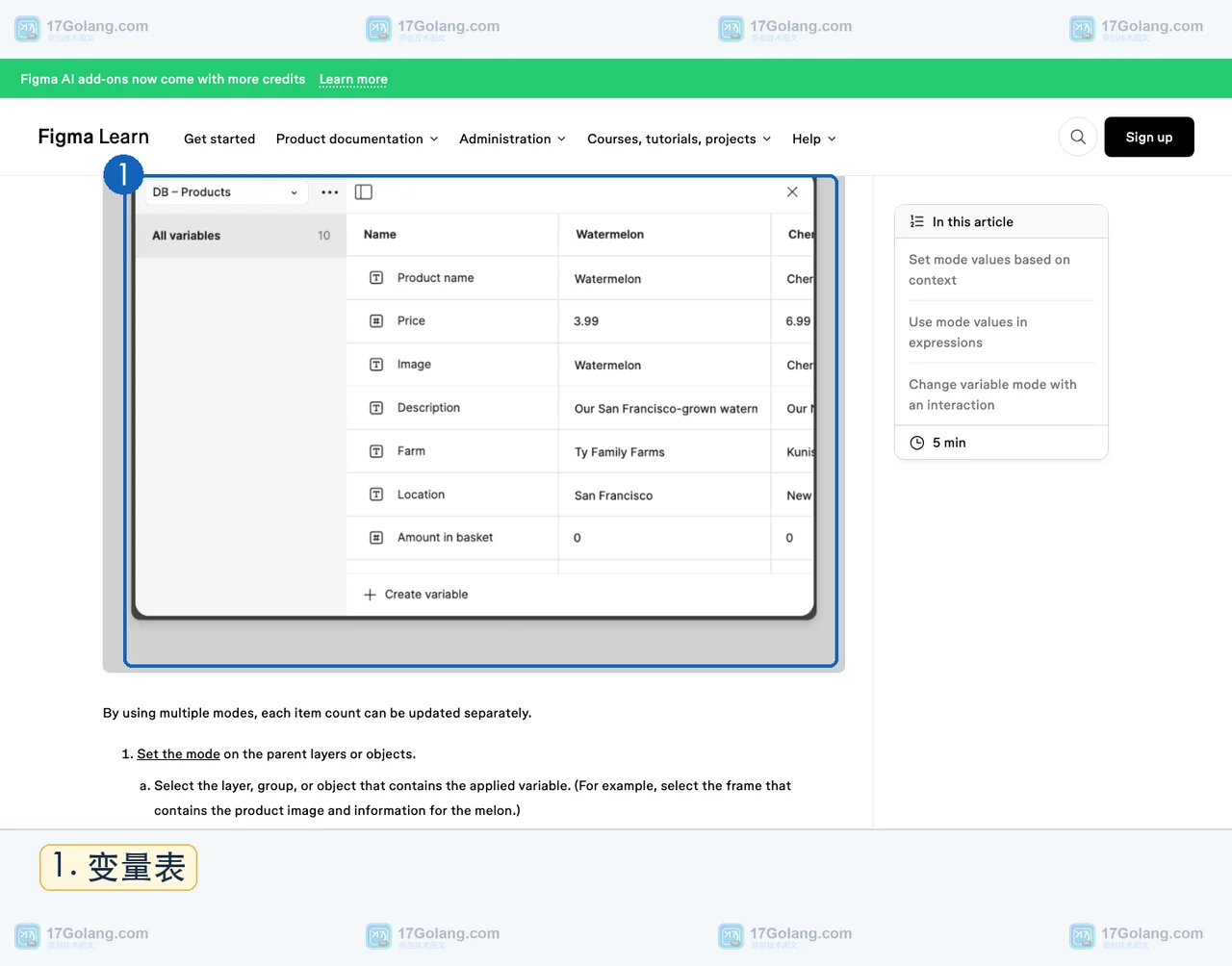Go to the Figma Learn home logo

click(93, 137)
